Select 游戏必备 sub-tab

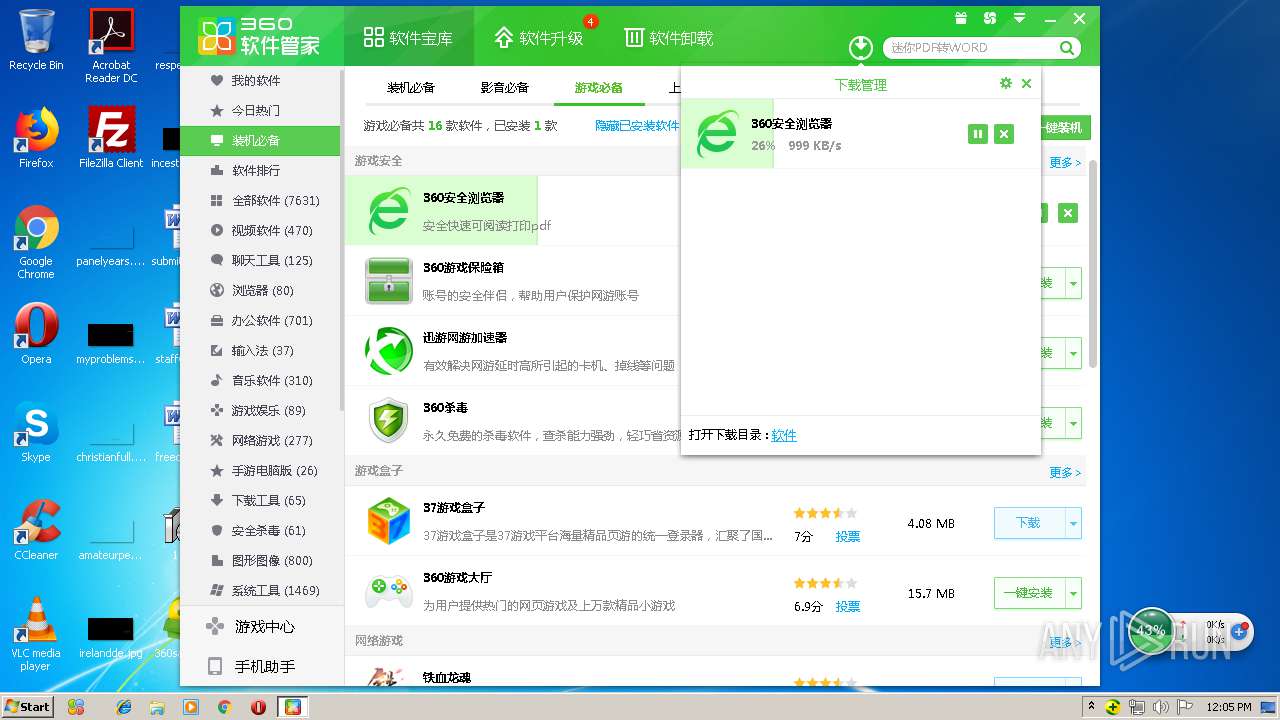[x=599, y=87]
